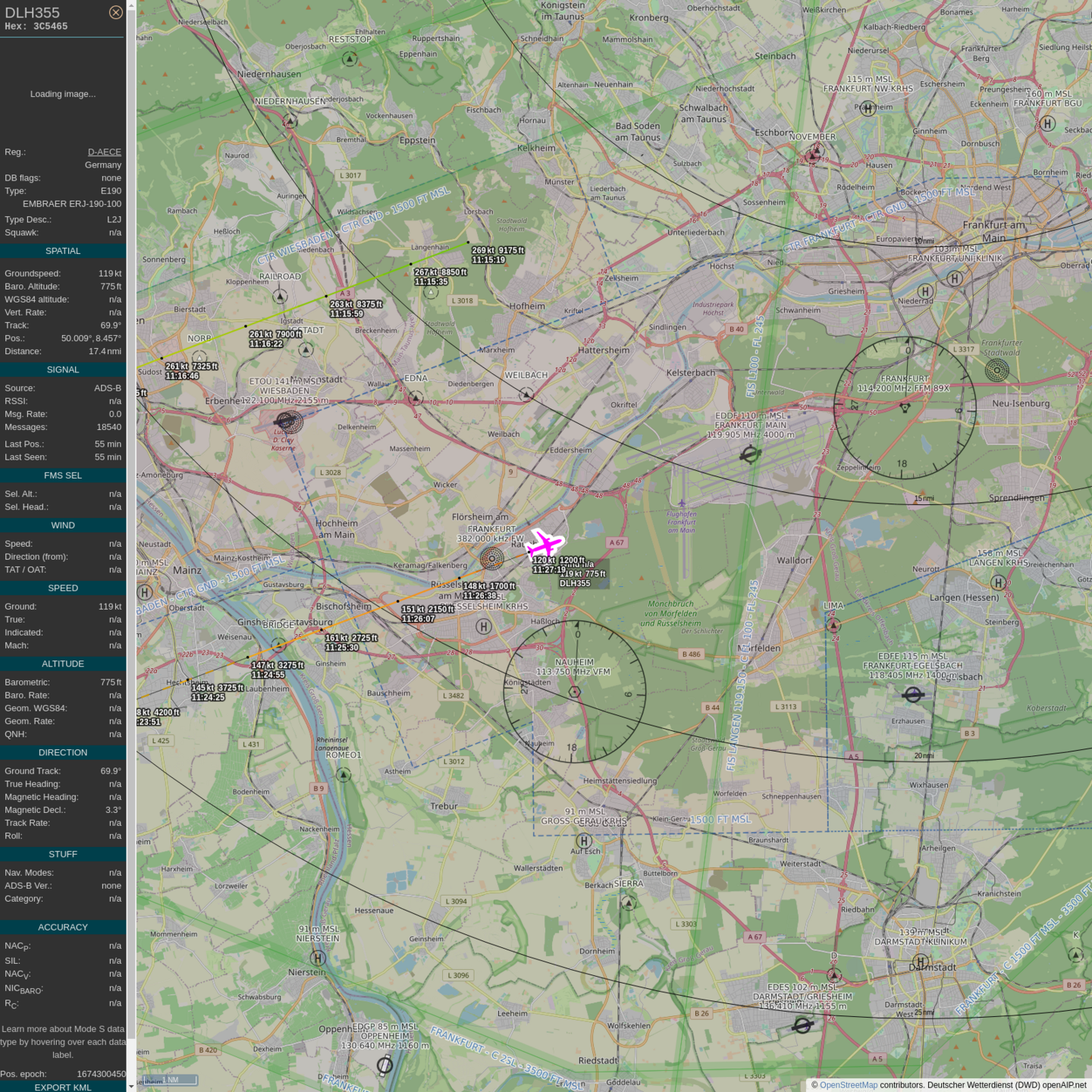Click the EDFE Egelsbach airfield symbol
Image resolution: width=1092 pixels, height=1092 pixels.
click(x=913, y=694)
